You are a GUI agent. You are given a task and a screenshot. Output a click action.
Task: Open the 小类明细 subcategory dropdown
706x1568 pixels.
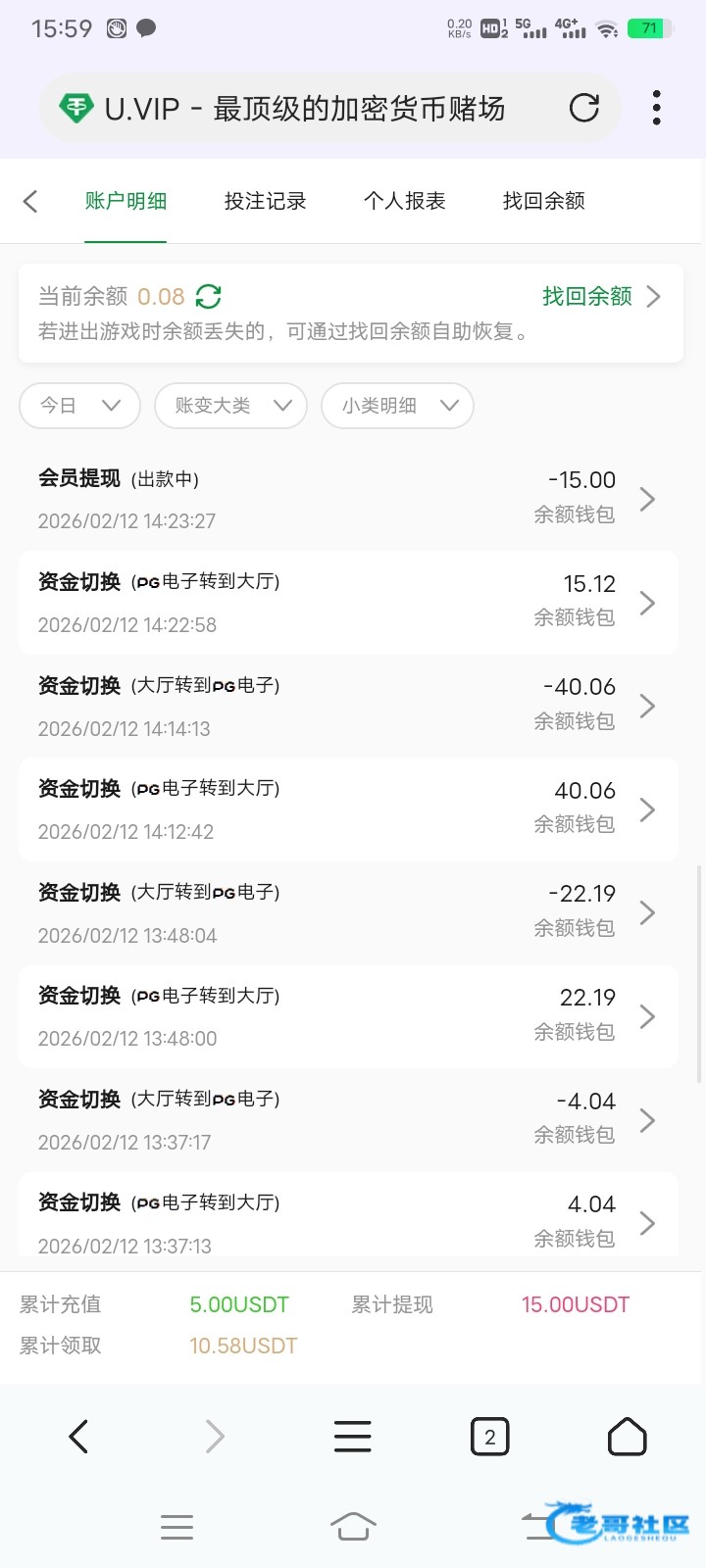click(x=398, y=406)
